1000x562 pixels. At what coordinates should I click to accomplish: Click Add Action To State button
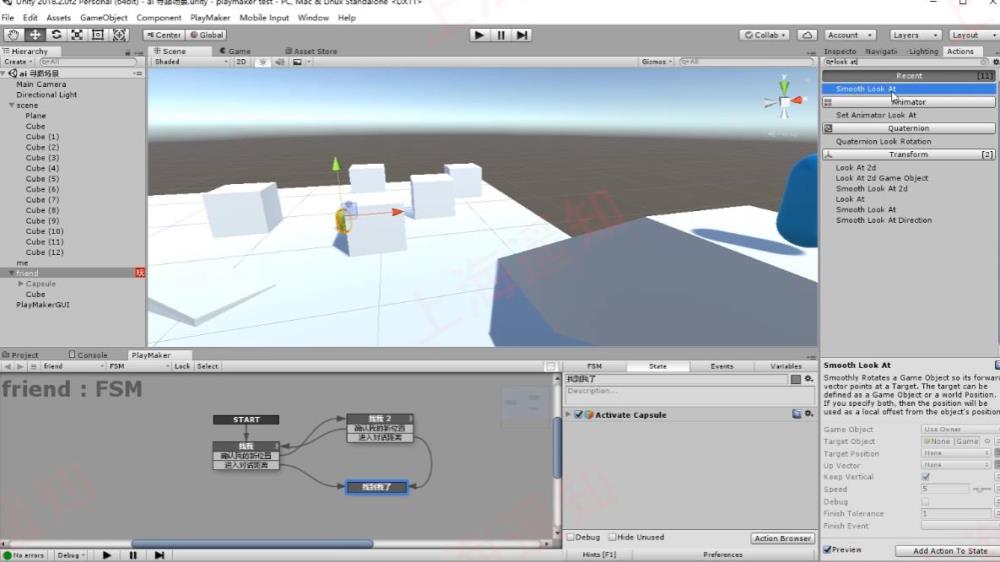(x=950, y=551)
